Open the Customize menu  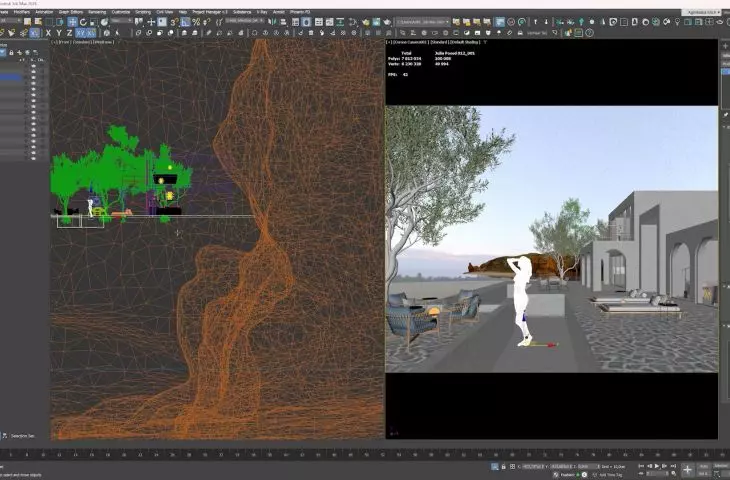pyautogui.click(x=121, y=12)
